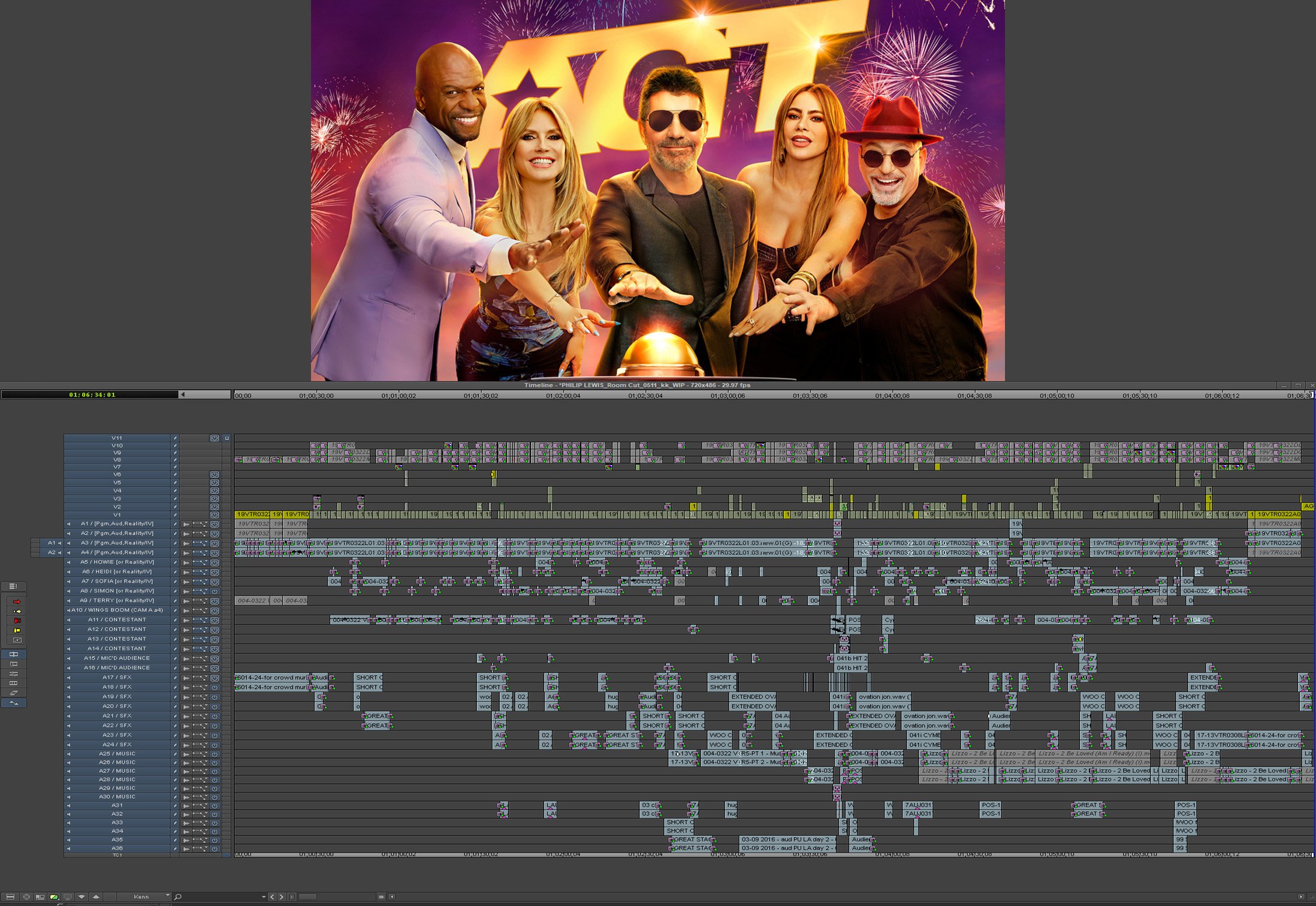Image resolution: width=1316 pixels, height=906 pixels.
Task: Toggle the video monitor icon on track V11
Action: pyautogui.click(x=215, y=438)
